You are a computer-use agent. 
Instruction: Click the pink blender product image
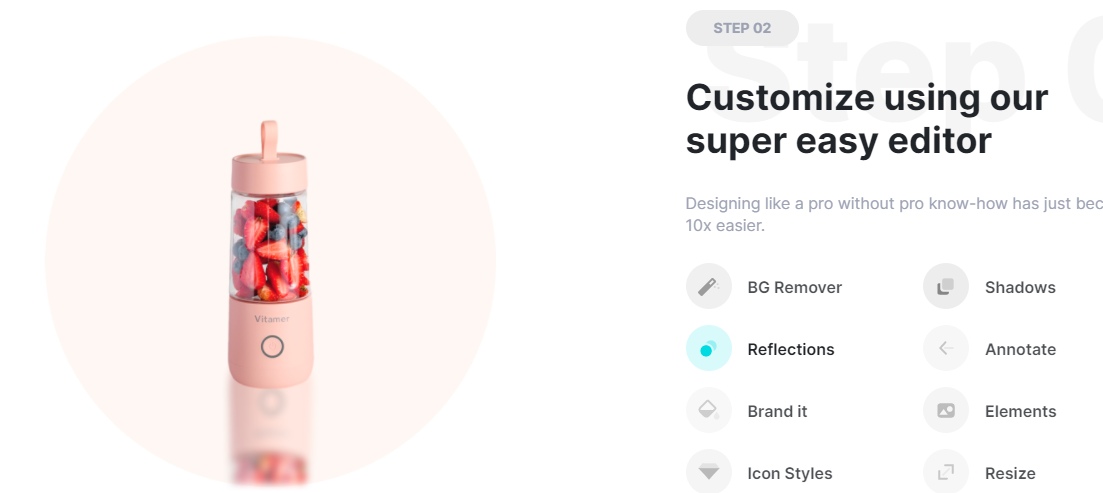(271, 260)
